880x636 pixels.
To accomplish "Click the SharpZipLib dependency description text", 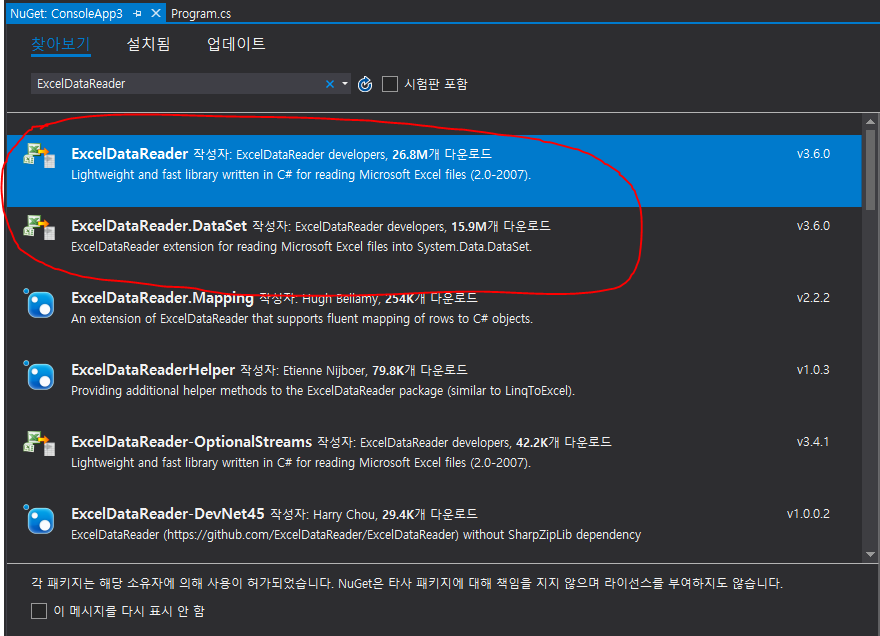I will (x=356, y=534).
